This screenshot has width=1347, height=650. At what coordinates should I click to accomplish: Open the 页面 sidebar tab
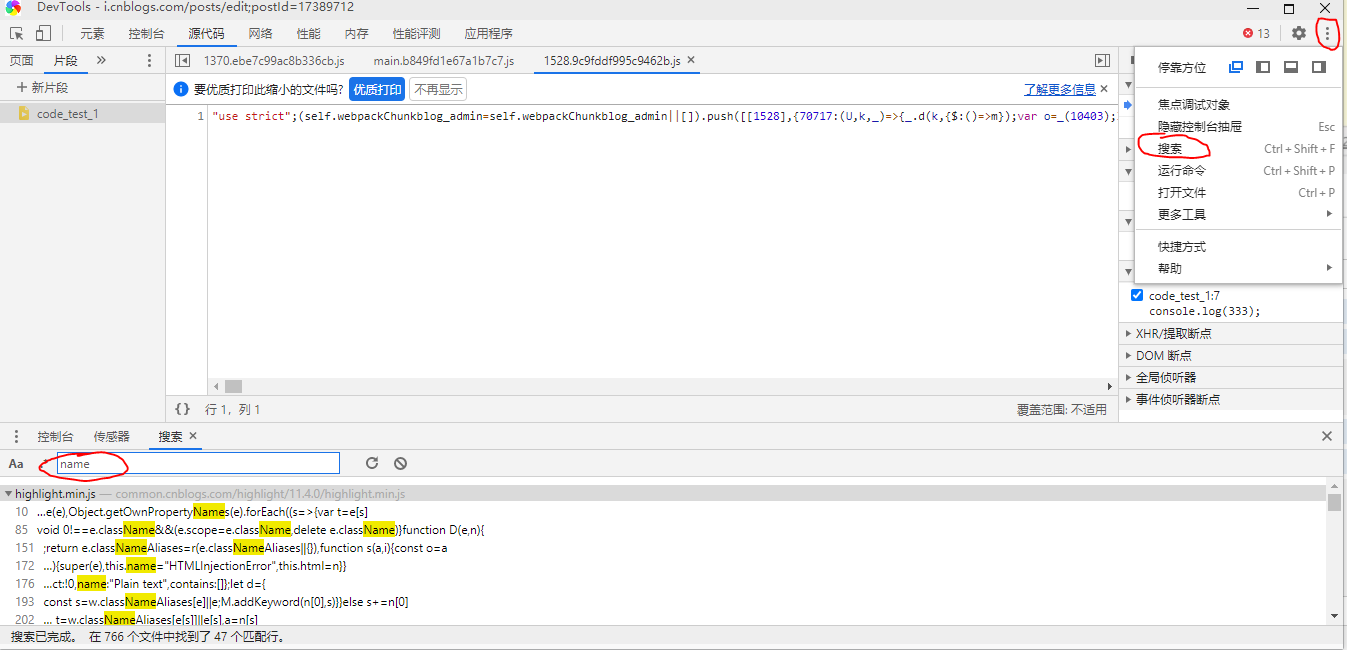(21, 60)
